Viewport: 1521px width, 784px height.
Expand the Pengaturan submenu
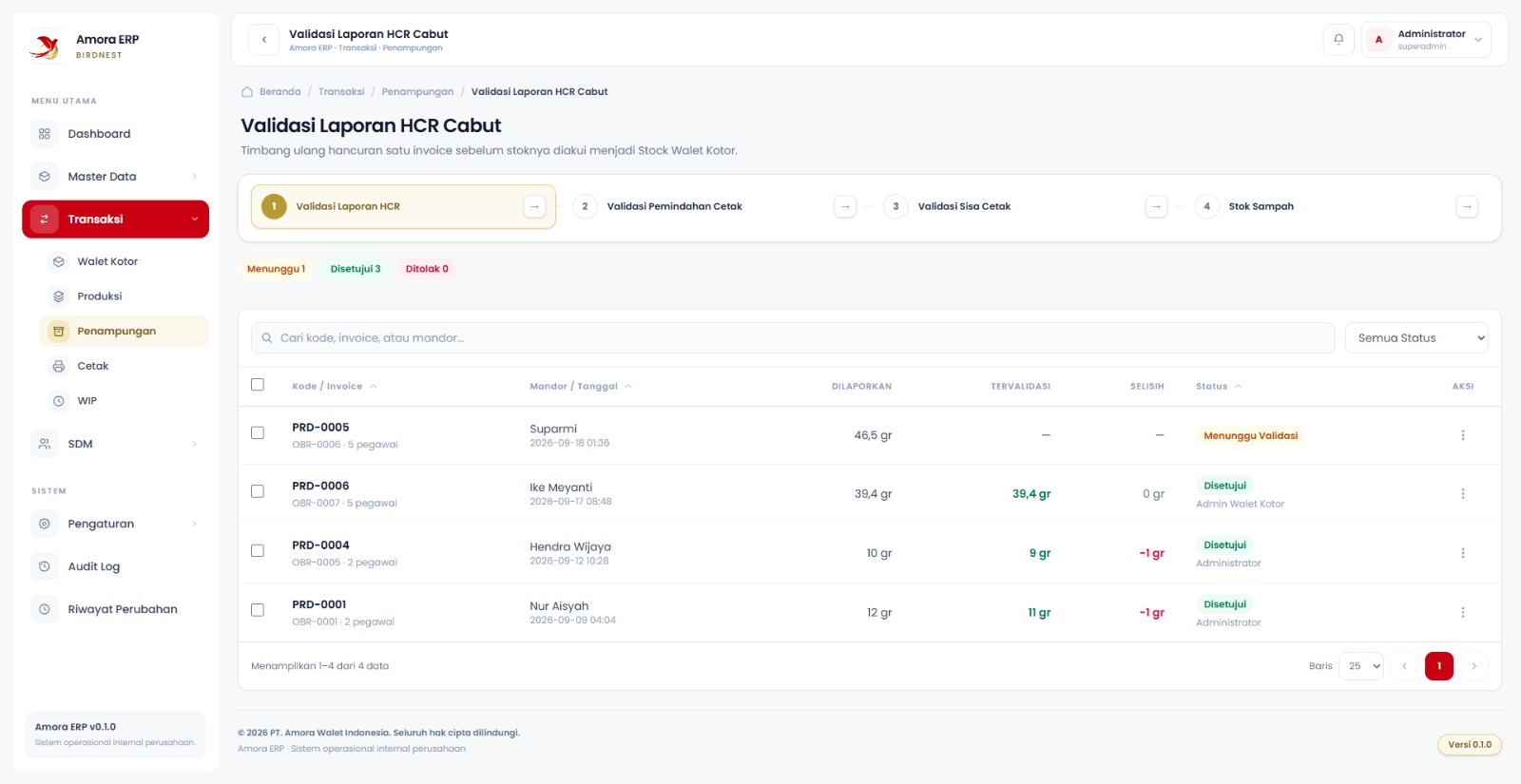coord(195,524)
